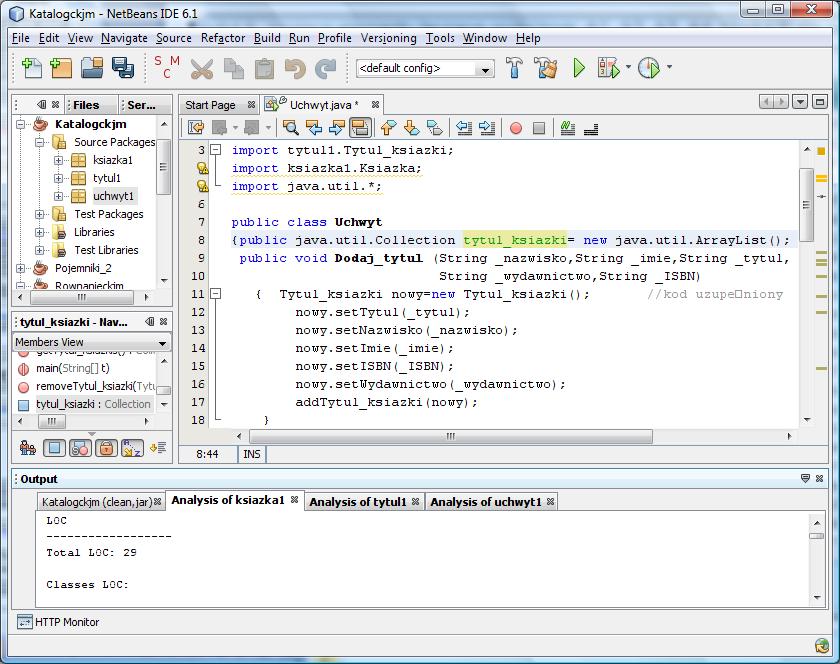Toggle bookmark icon in editor toolbar
Screen dimensions: 840x664
click(434, 128)
